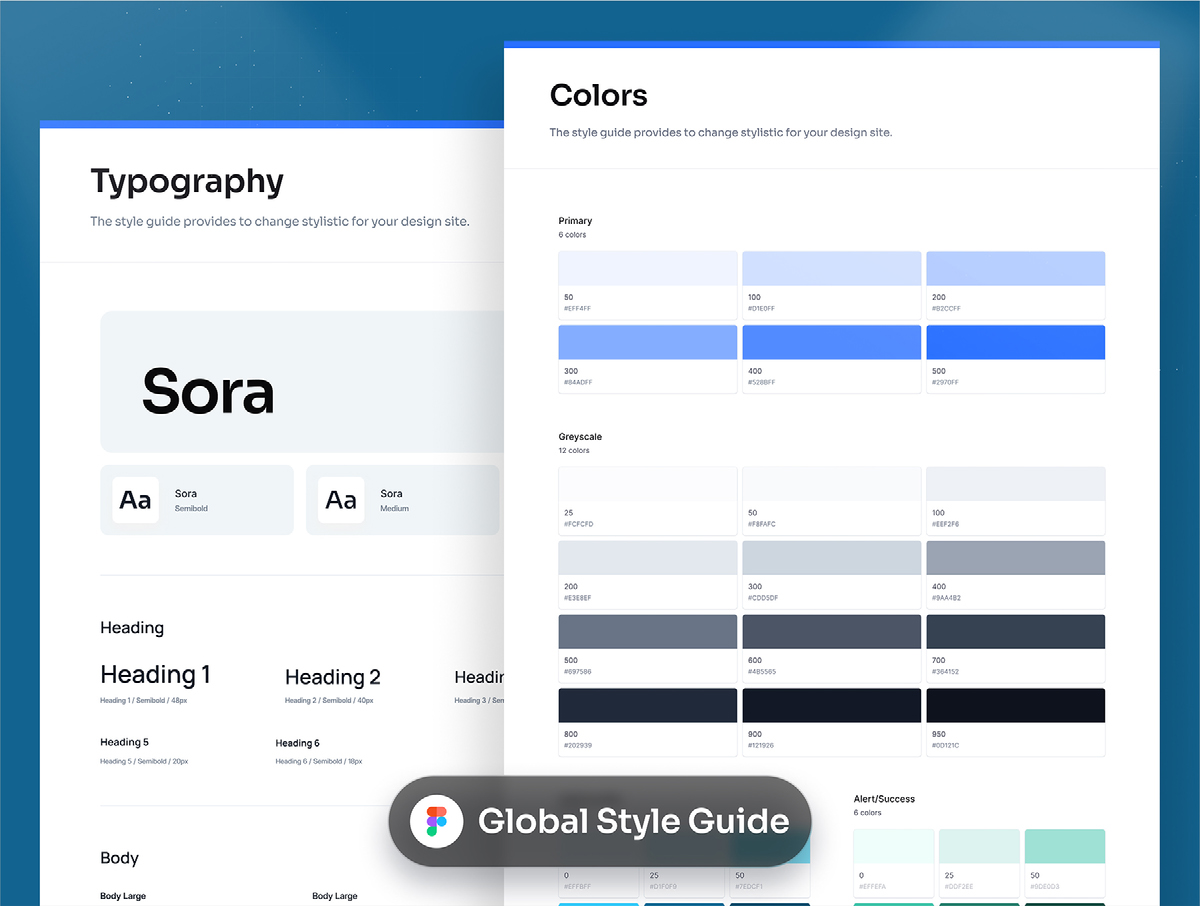This screenshot has width=1200, height=906.
Task: Pick the Alert/Success 25 swatch #DDF2EE
Action: pyautogui.click(x=979, y=863)
